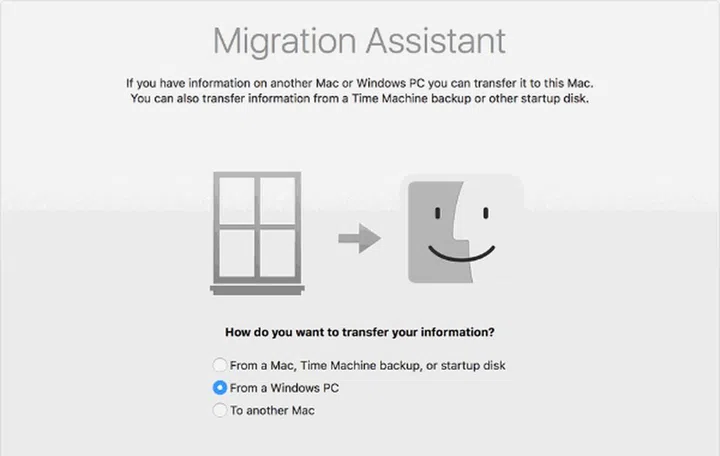This screenshot has width=720, height=456.
Task: Click the Finder face Mac icon
Action: click(461, 230)
